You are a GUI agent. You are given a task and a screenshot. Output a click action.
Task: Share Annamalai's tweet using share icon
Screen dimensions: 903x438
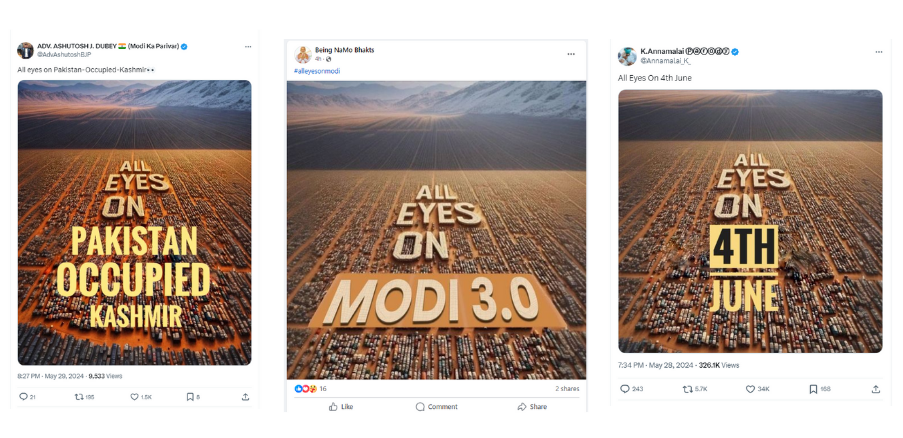(x=876, y=389)
